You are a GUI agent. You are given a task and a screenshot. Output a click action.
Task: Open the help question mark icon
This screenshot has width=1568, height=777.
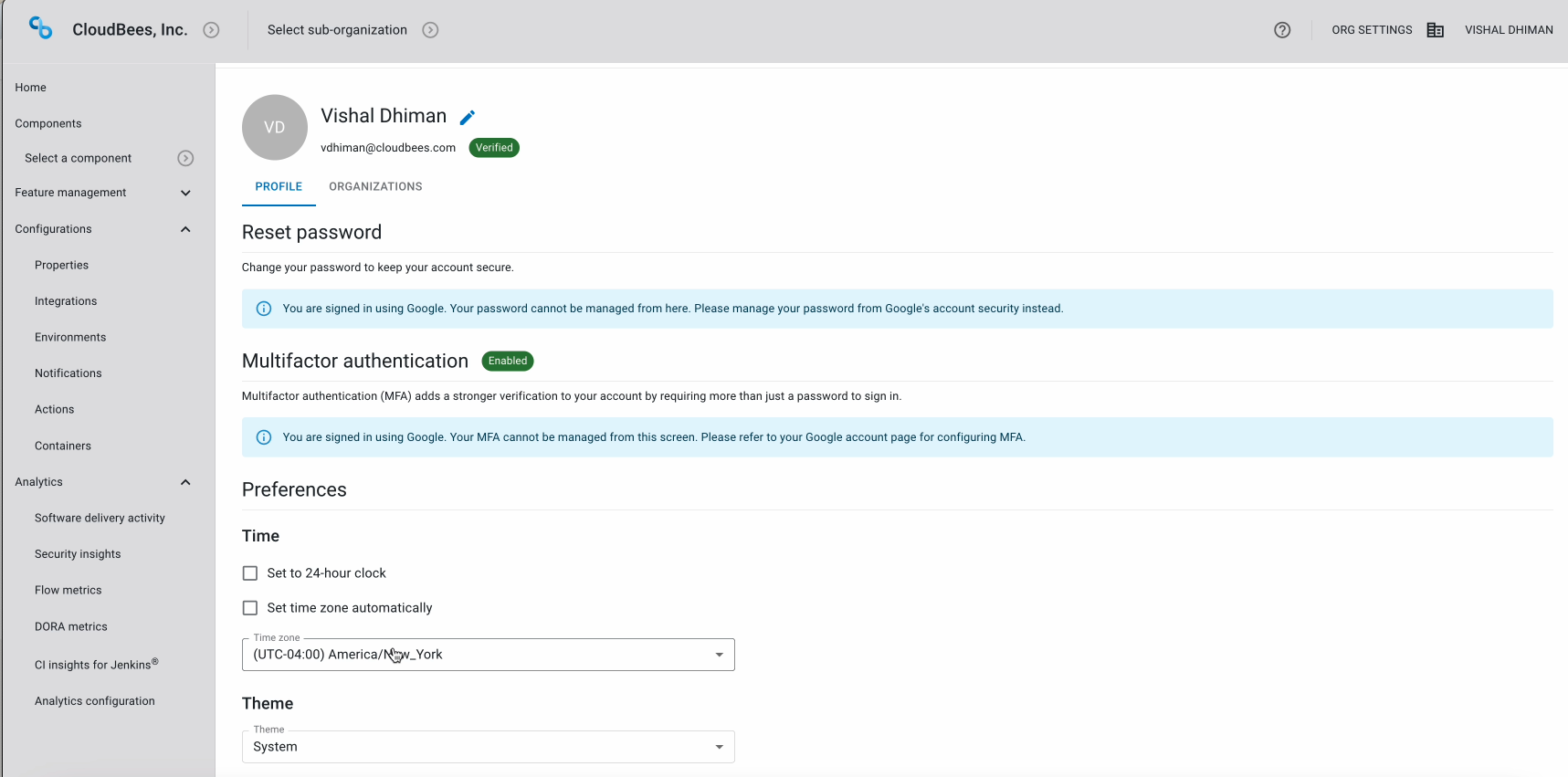coord(1282,30)
